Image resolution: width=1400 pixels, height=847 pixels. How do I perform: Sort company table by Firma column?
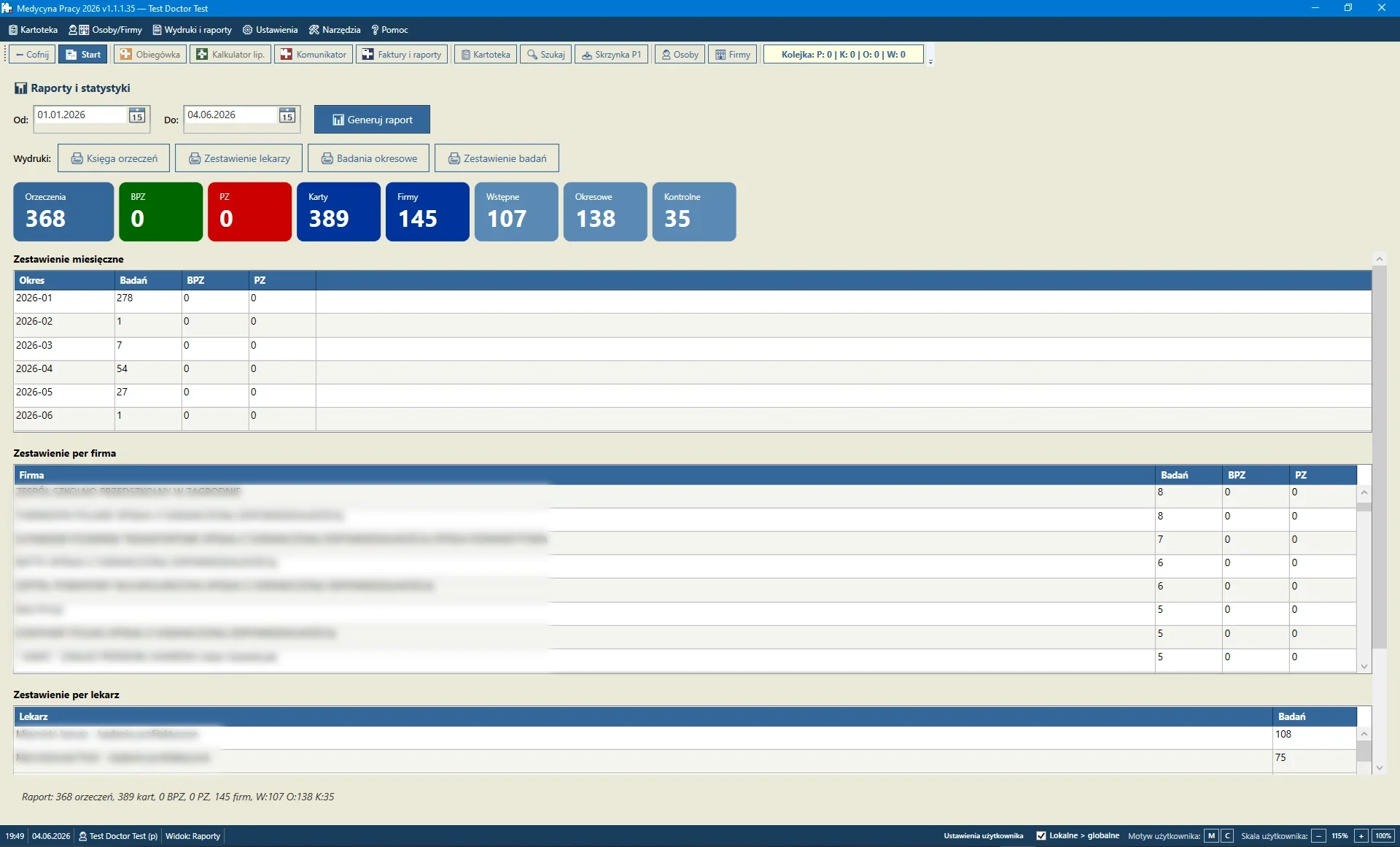(x=585, y=475)
